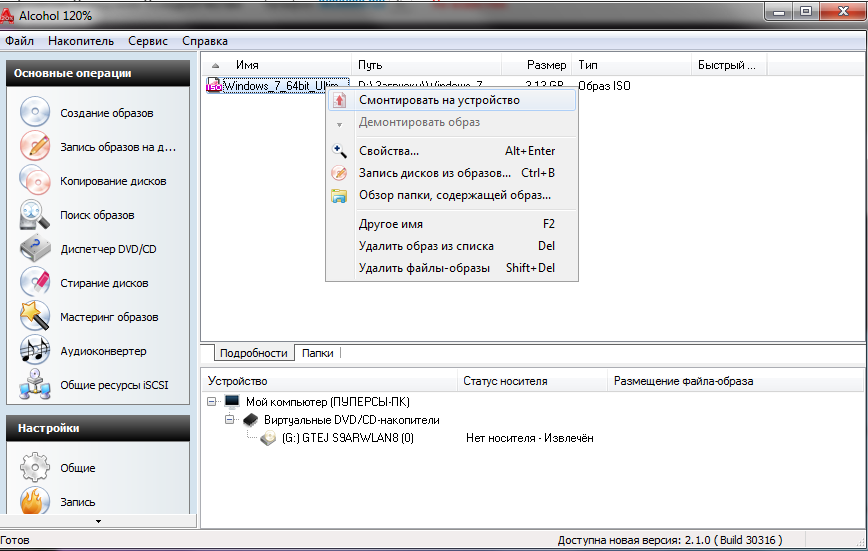Expand the sidebar with the bottom down arrow

[99, 521]
